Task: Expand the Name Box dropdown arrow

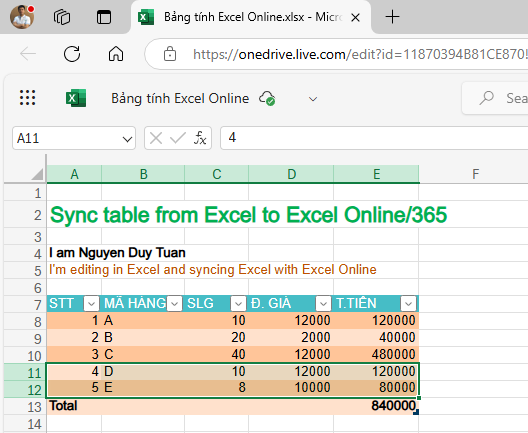Action: 127,139
